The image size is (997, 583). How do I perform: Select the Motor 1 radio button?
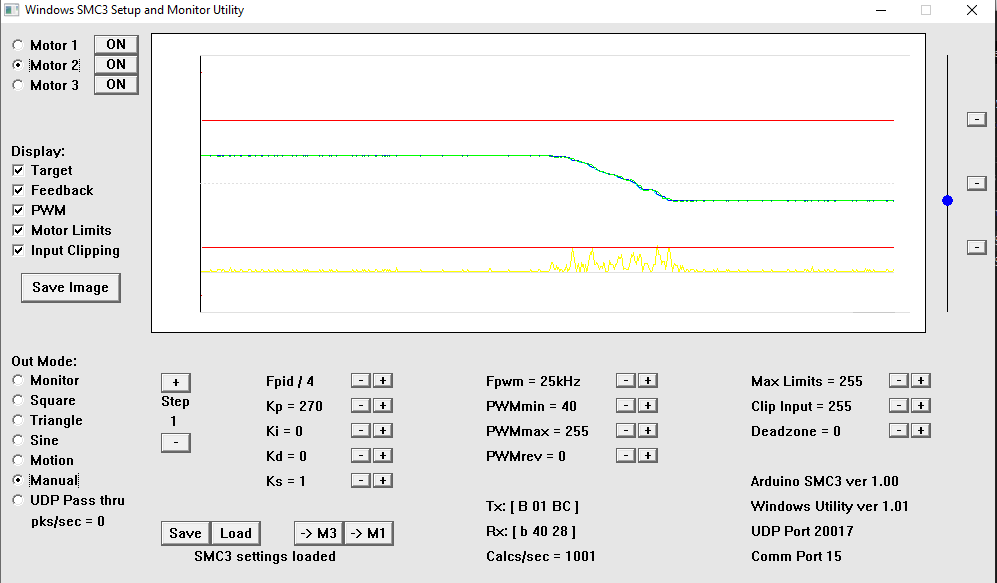(19, 45)
